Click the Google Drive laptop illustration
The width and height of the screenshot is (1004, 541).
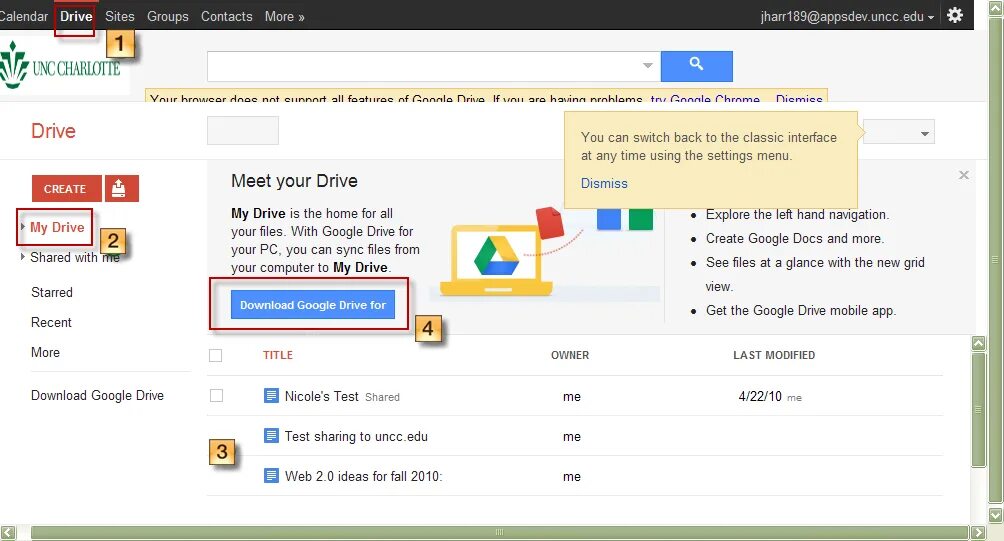pyautogui.click(x=496, y=259)
